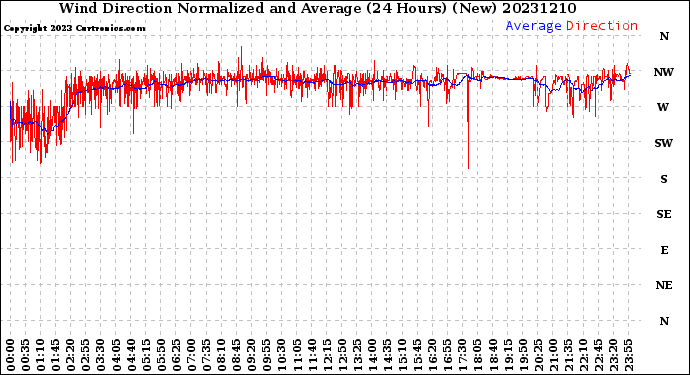Click the 02:55 time axis label
Screen dimensions: 690x375
click(86, 355)
